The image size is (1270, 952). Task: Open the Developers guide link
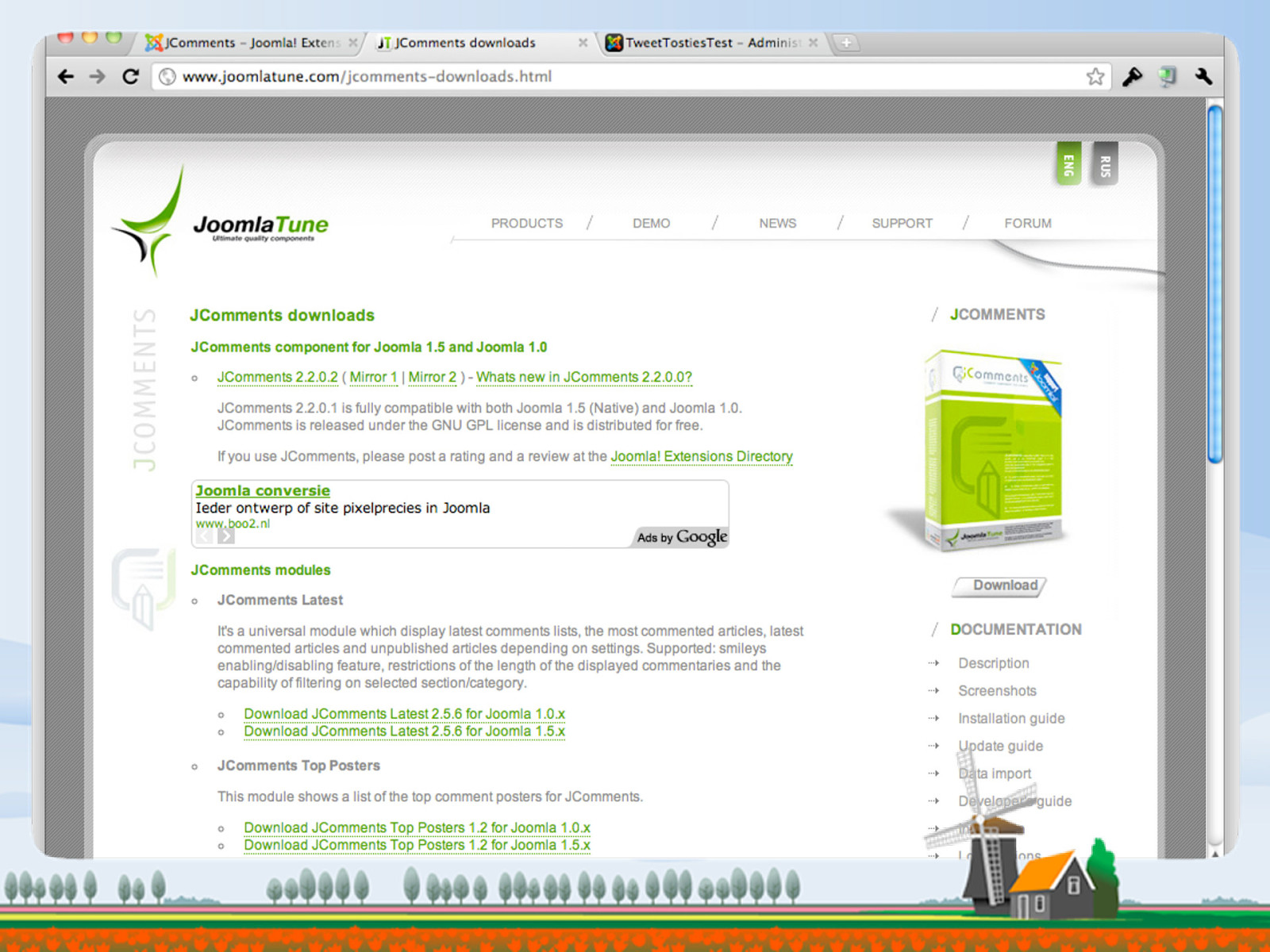1014,801
